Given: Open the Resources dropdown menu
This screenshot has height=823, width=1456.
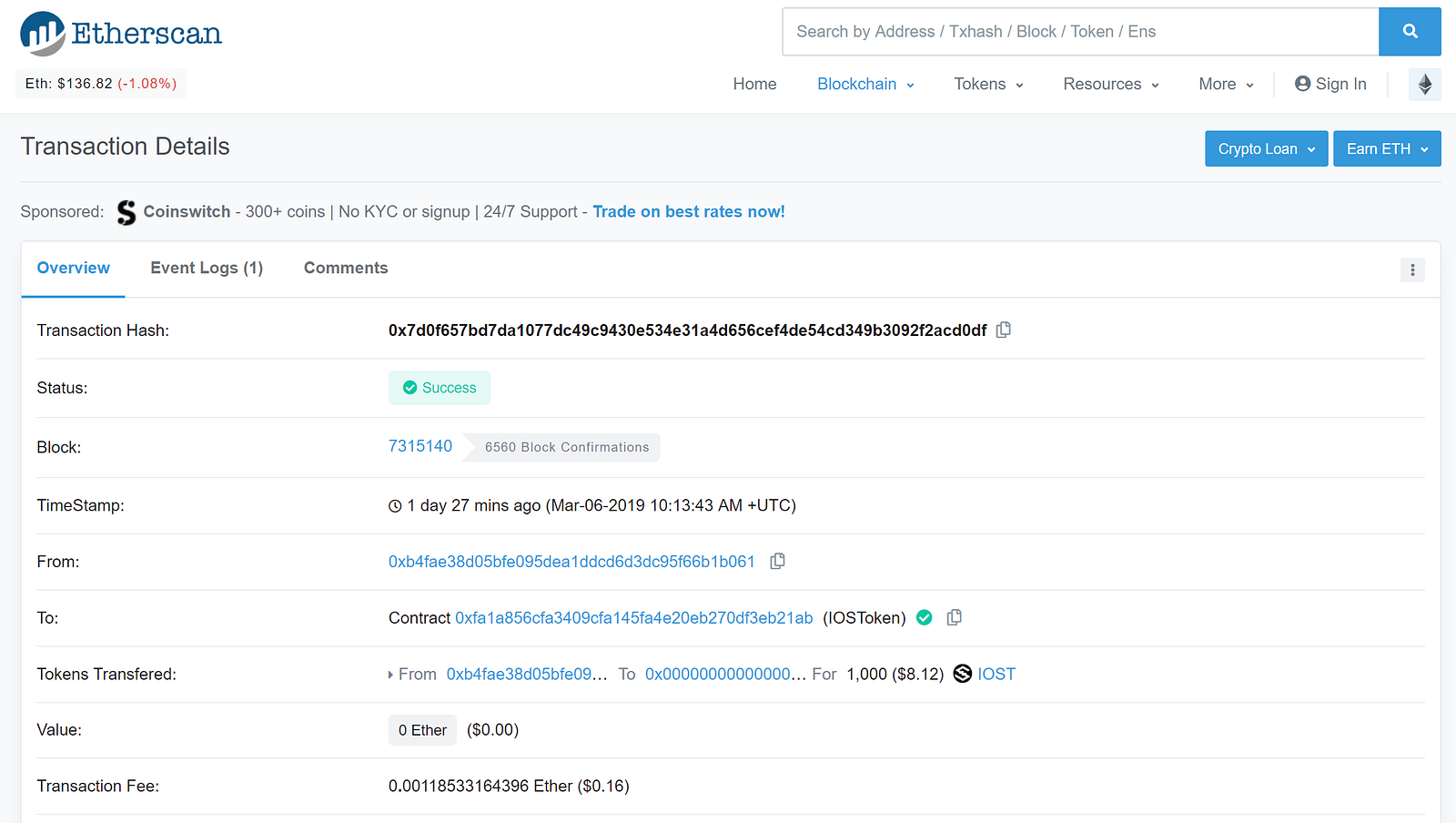Looking at the screenshot, I should [1111, 84].
